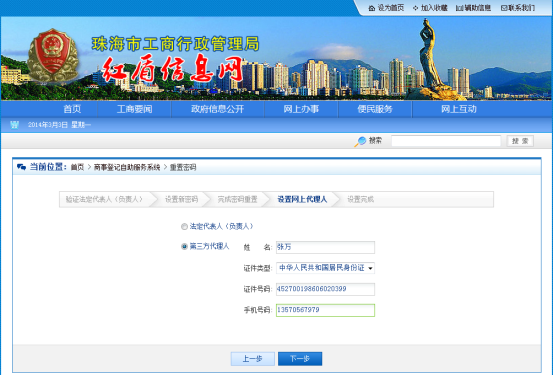
Task: Click the date text 2014年3月3日 星期一
Action: click(59, 125)
